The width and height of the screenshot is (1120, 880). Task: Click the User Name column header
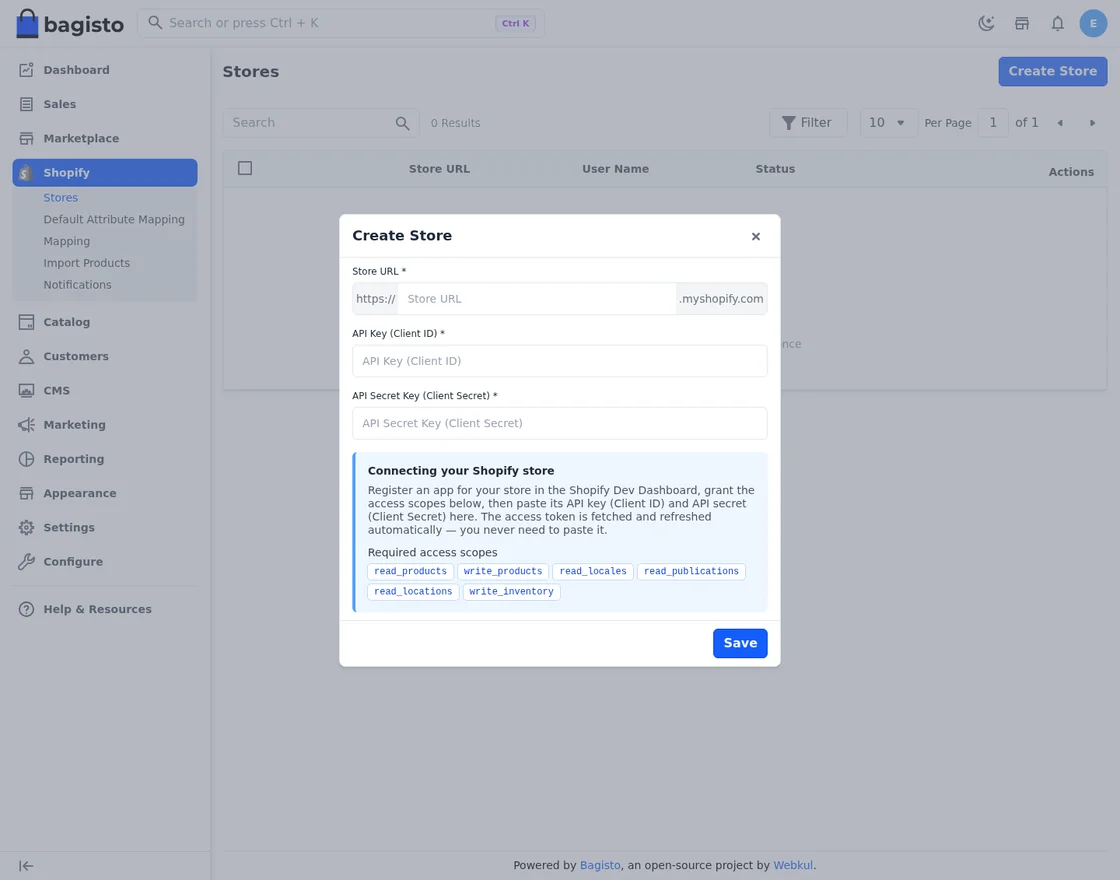pyautogui.click(x=615, y=169)
